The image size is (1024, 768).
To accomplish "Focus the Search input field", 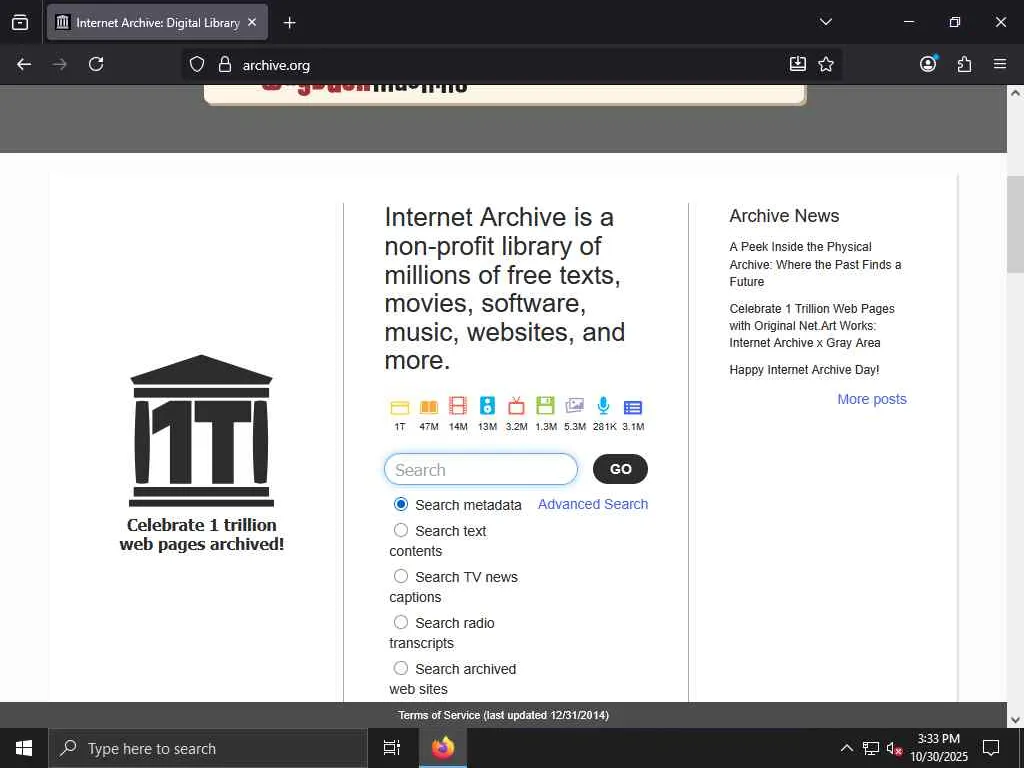I will click(481, 470).
